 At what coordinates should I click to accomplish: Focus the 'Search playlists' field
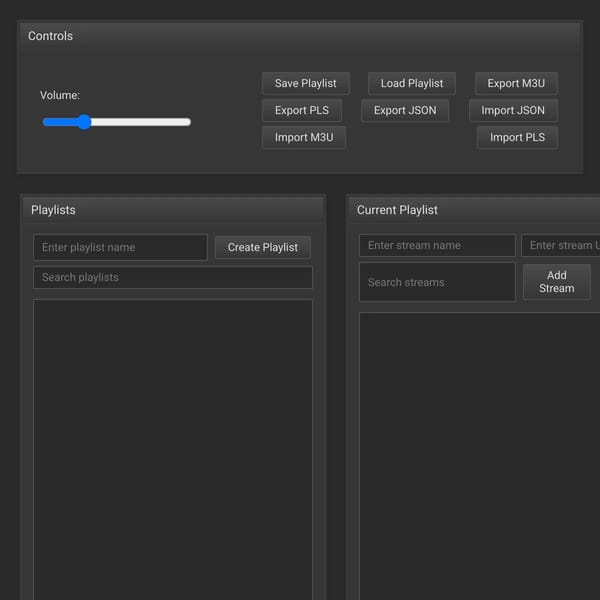173,277
